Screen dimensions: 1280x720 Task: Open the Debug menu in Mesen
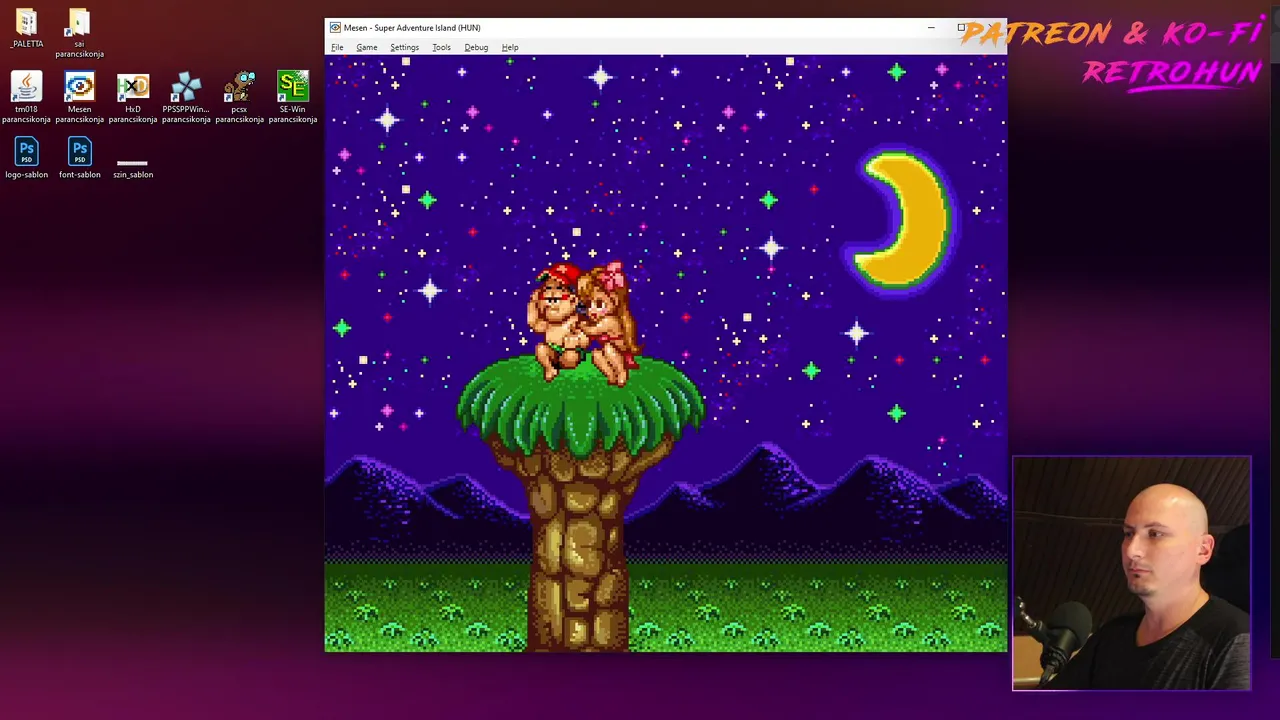[x=476, y=47]
